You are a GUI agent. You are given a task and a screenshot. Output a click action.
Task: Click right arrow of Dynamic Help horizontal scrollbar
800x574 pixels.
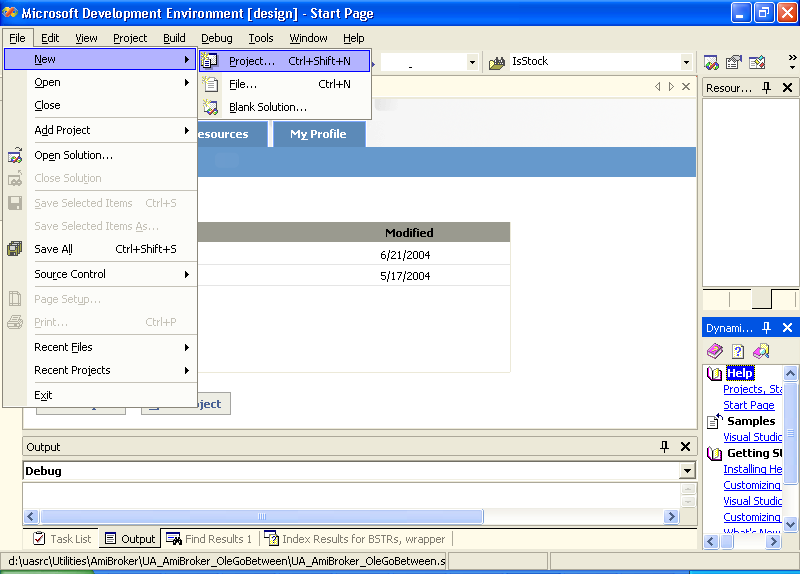[x=773, y=541]
